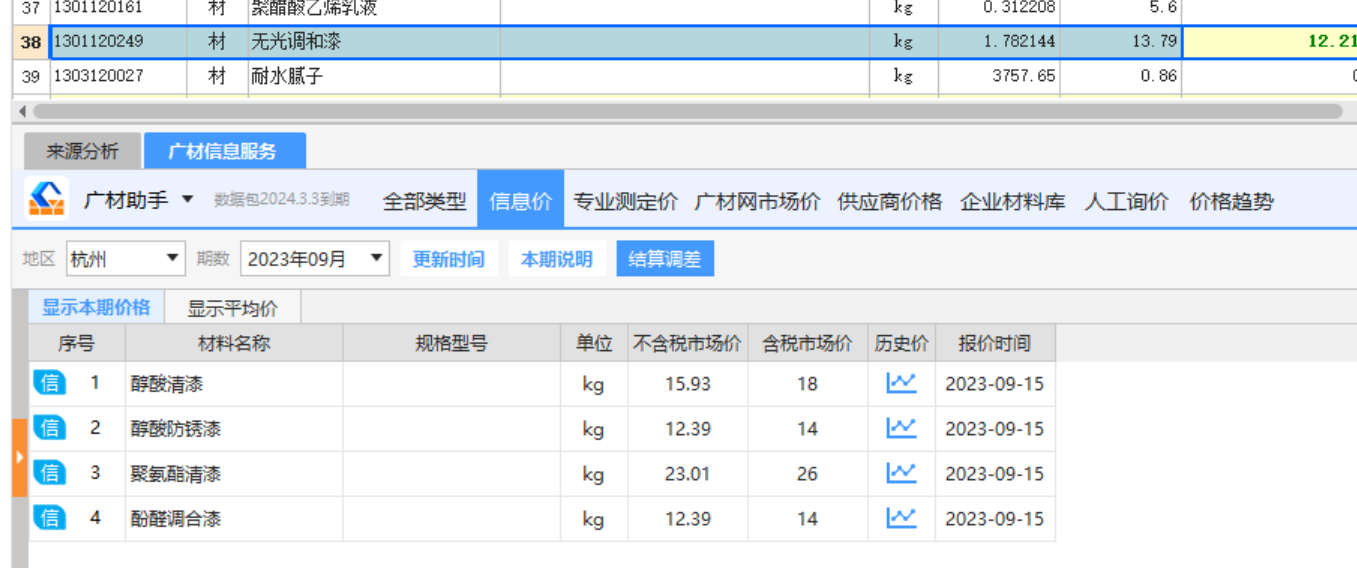Select row 39 header in the materials table
Viewport: 1357px width, 568px height.
(31, 76)
